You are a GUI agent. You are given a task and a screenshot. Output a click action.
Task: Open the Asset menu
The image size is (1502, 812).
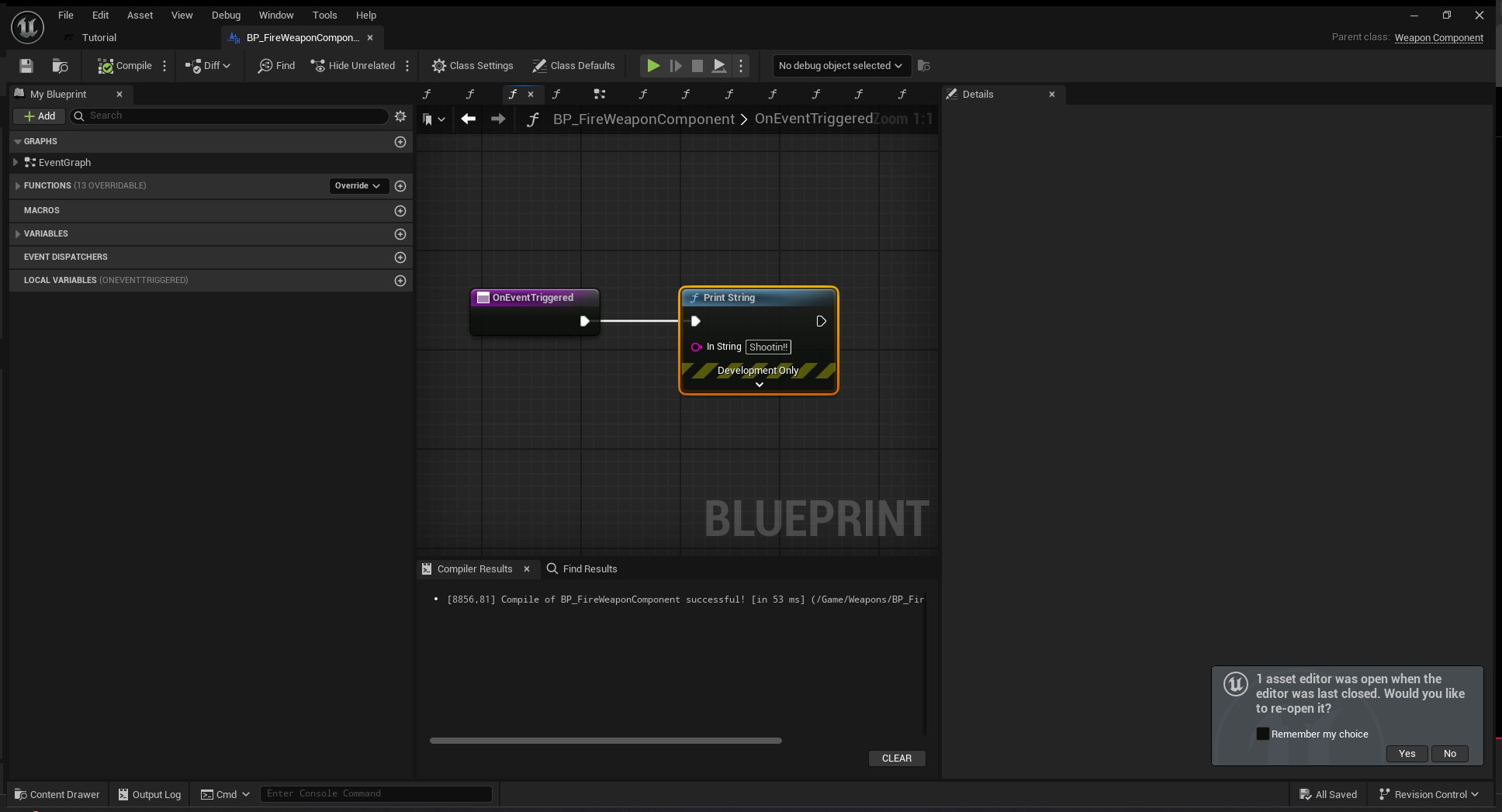coord(140,15)
